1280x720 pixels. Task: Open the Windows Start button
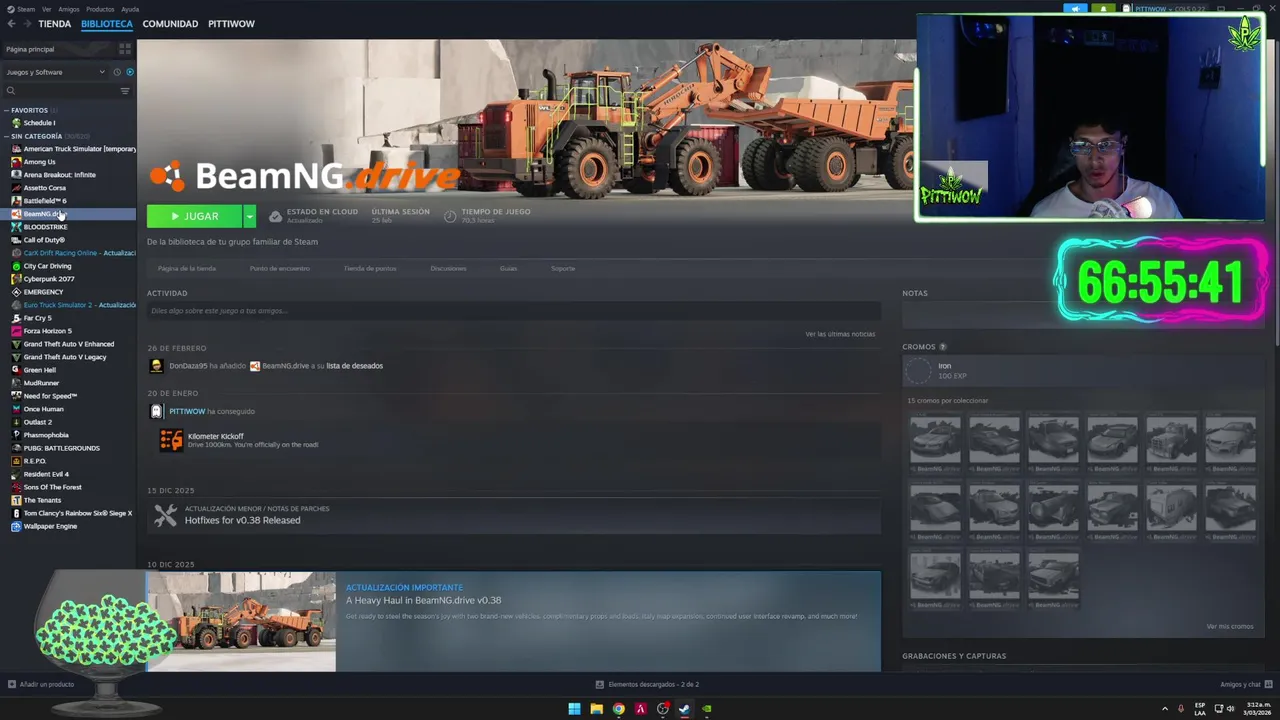click(x=574, y=709)
